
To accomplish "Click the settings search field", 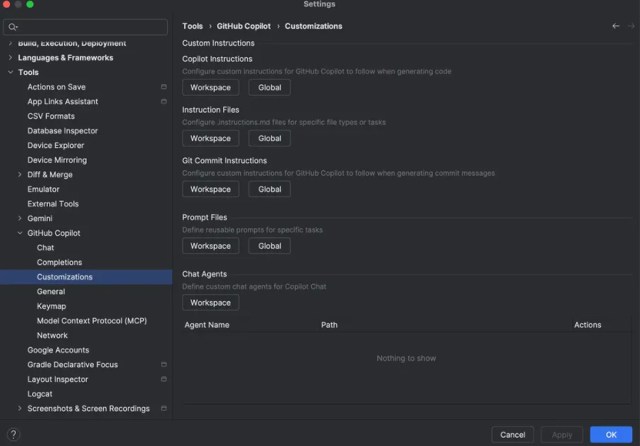I will (x=90, y=27).
